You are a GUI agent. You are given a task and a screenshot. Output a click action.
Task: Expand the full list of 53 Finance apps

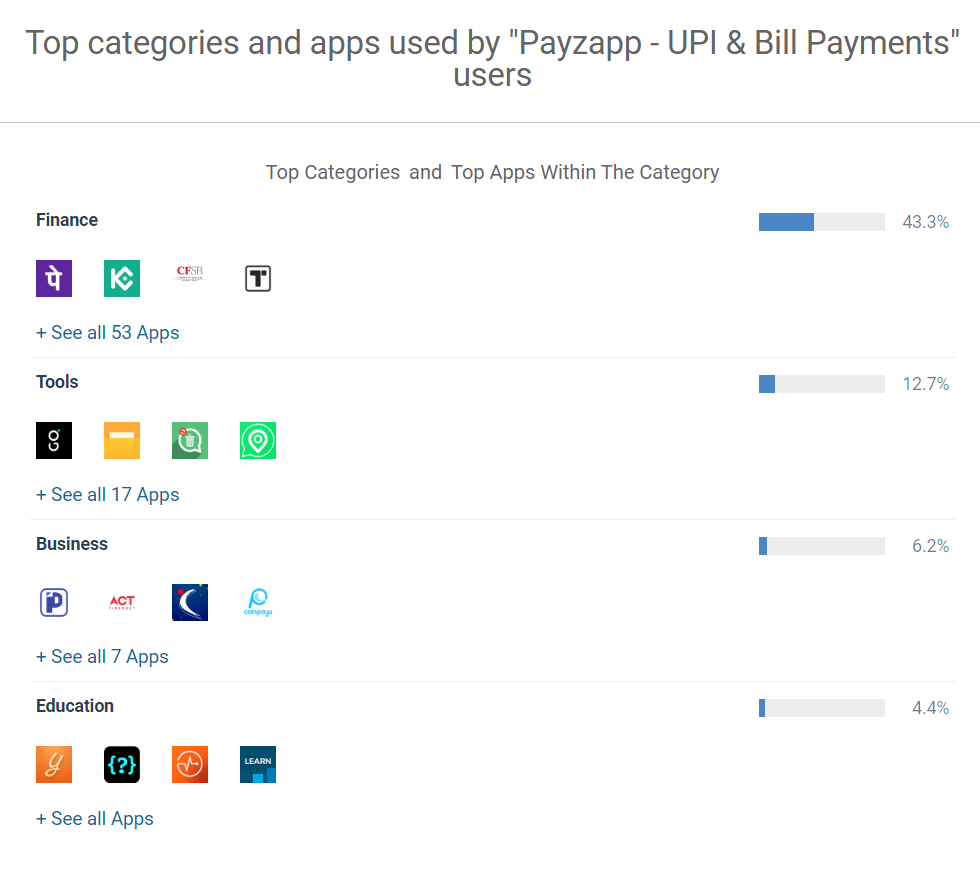(x=107, y=332)
